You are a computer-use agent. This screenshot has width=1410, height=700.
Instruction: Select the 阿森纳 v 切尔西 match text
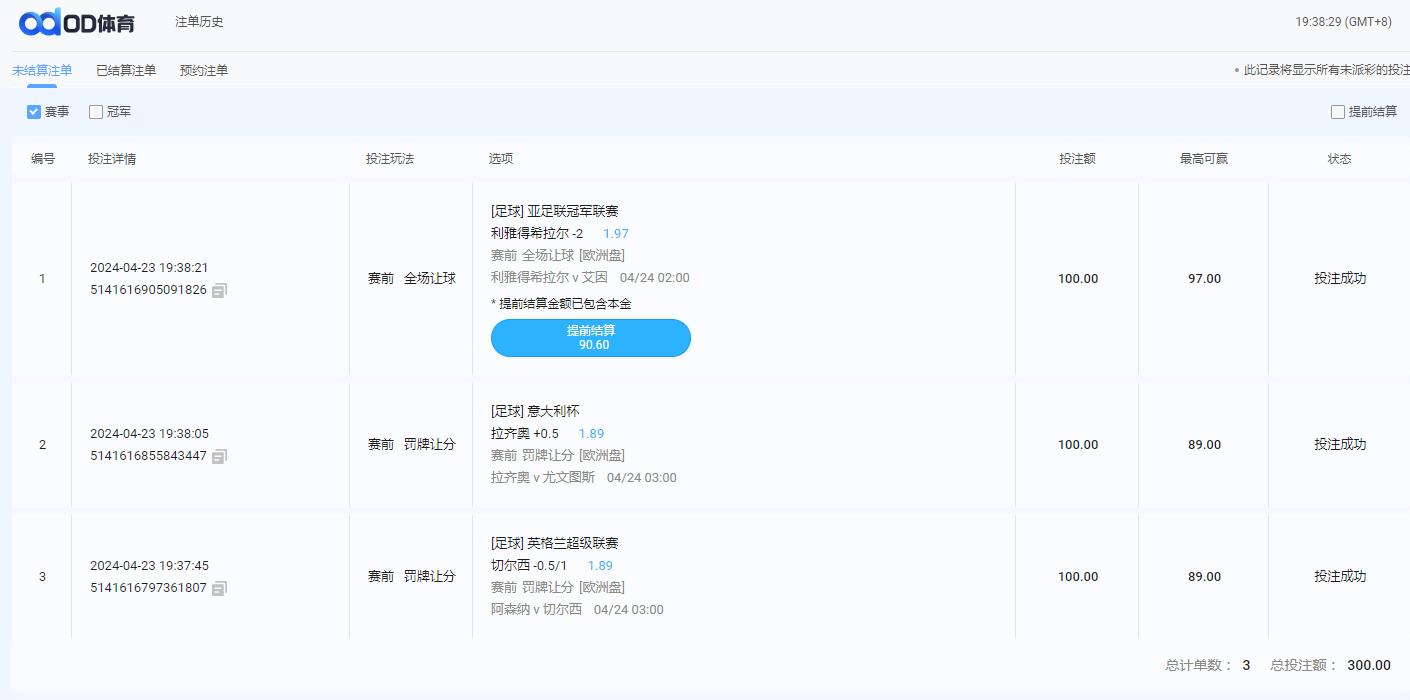536,610
